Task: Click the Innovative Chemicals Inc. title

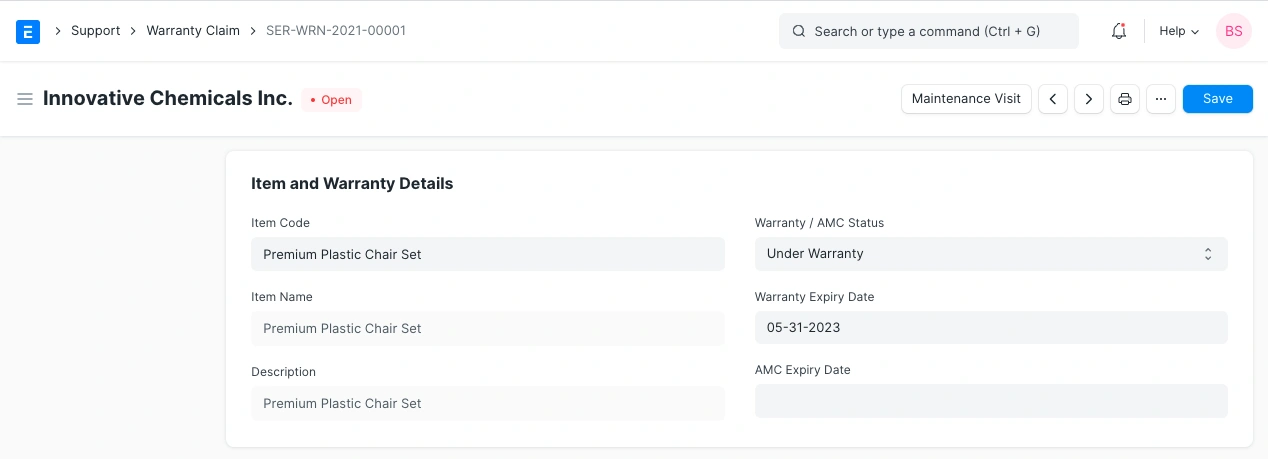Action: 167,99
